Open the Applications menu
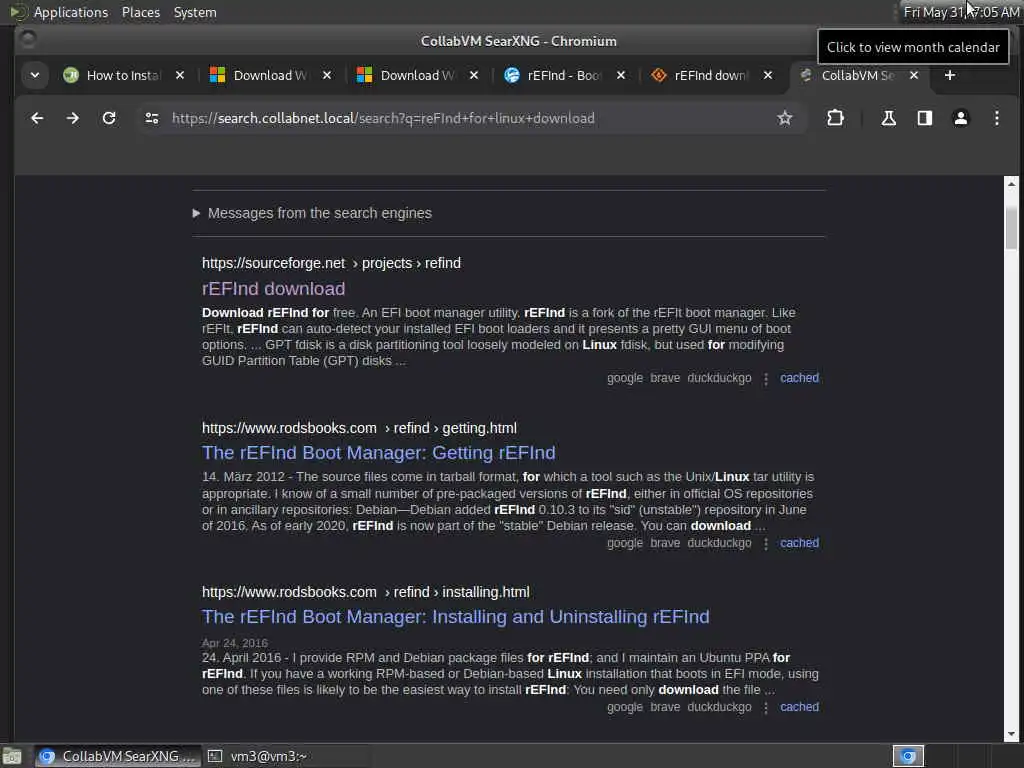This screenshot has width=1024, height=768. (x=59, y=12)
